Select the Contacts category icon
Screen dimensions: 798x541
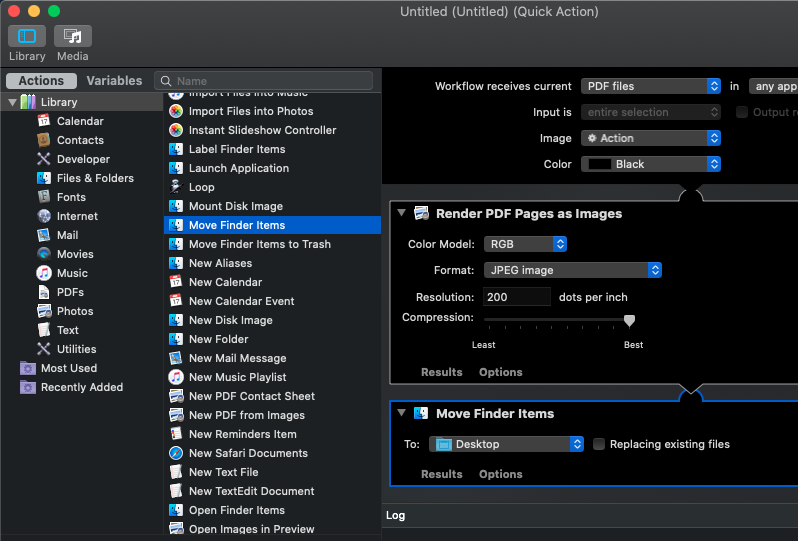pos(44,139)
